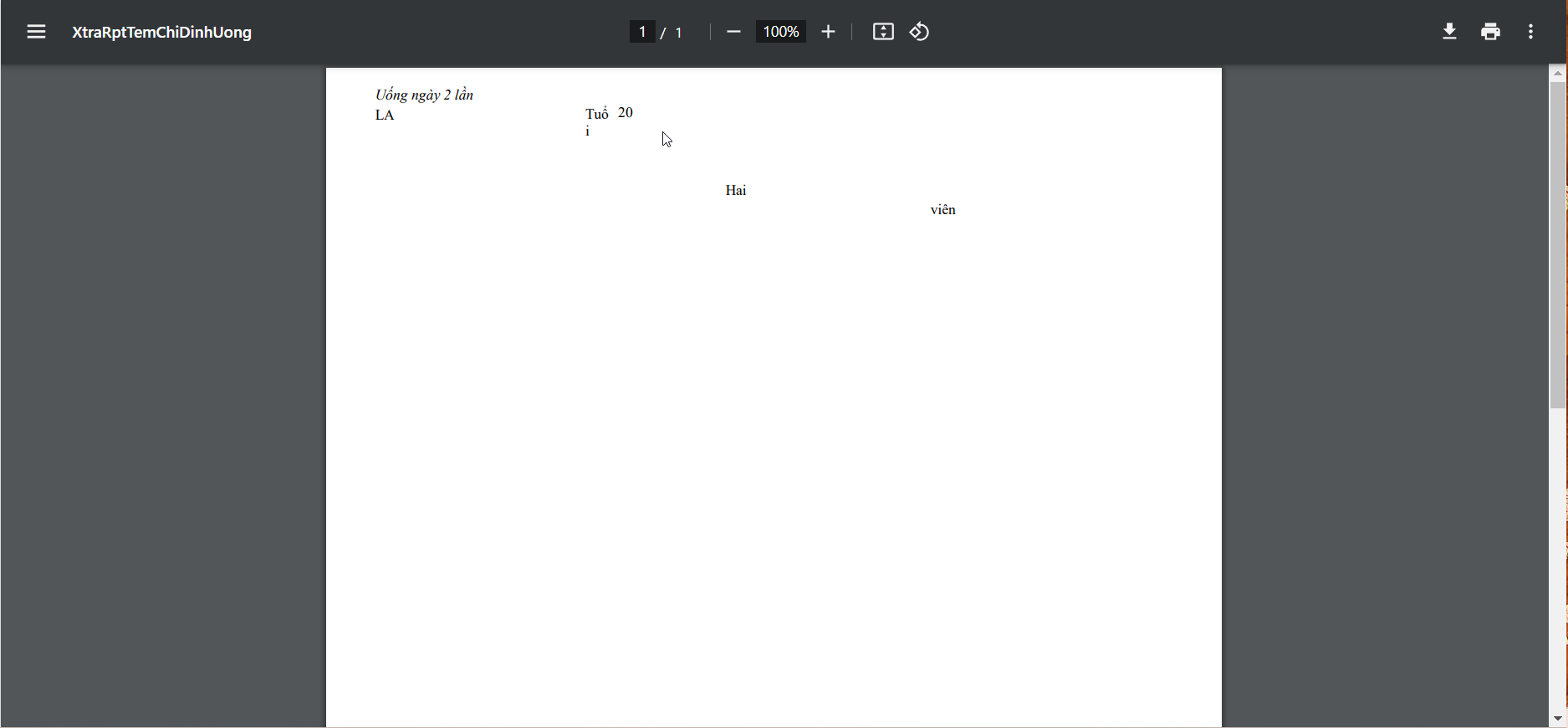
Task: Click the word "viên" in document
Action: [943, 210]
